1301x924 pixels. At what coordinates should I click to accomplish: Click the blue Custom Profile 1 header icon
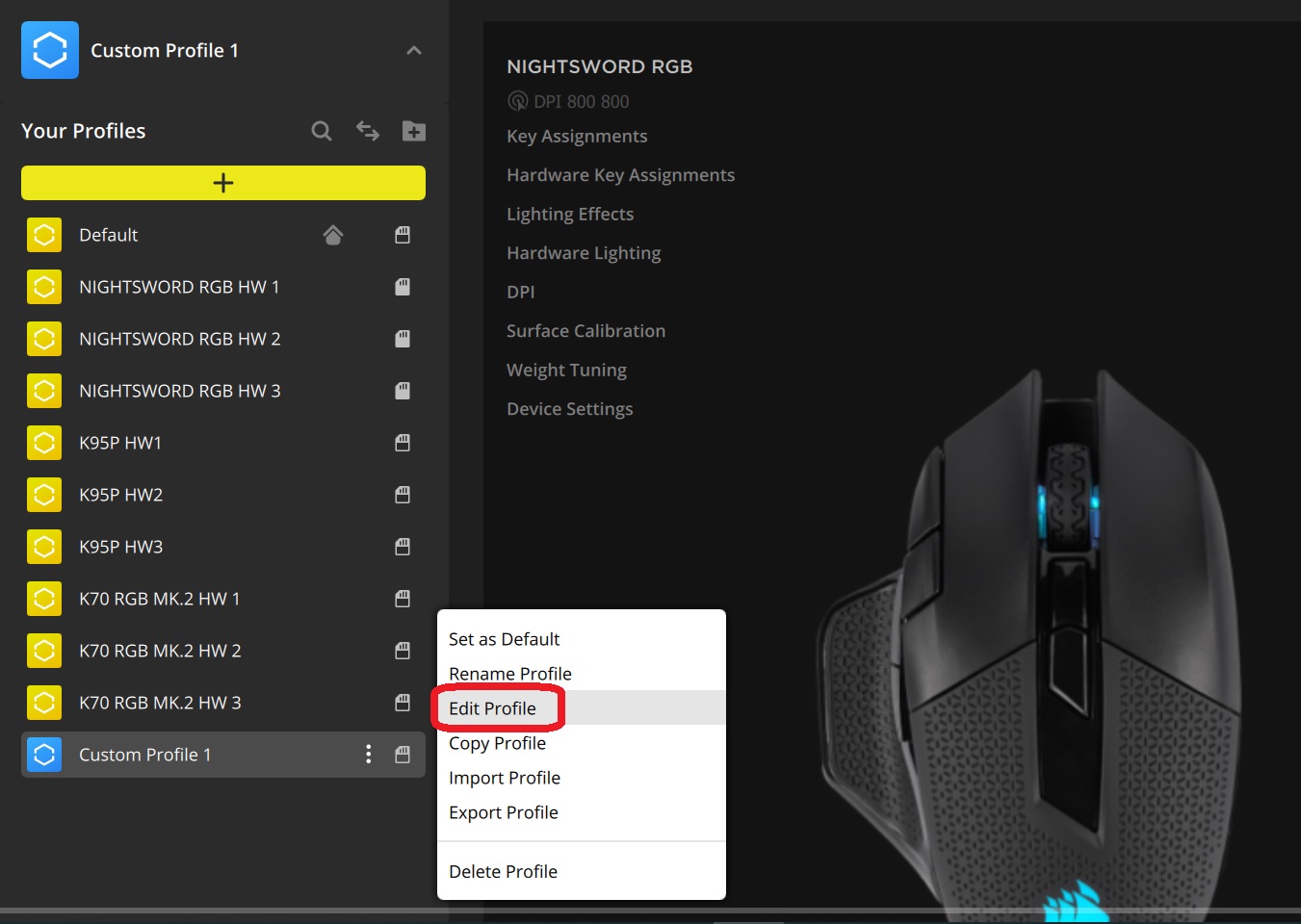coord(50,50)
